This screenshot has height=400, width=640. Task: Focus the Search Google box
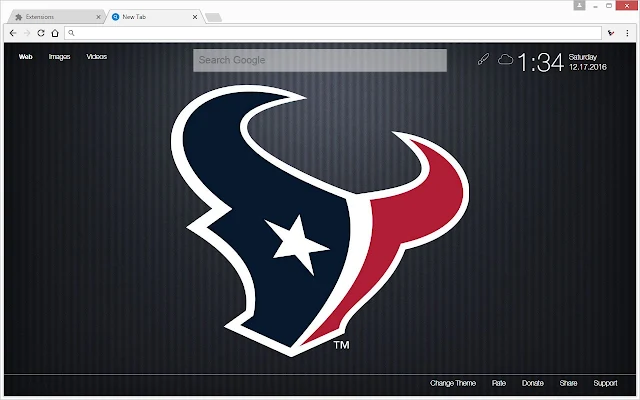pyautogui.click(x=320, y=60)
